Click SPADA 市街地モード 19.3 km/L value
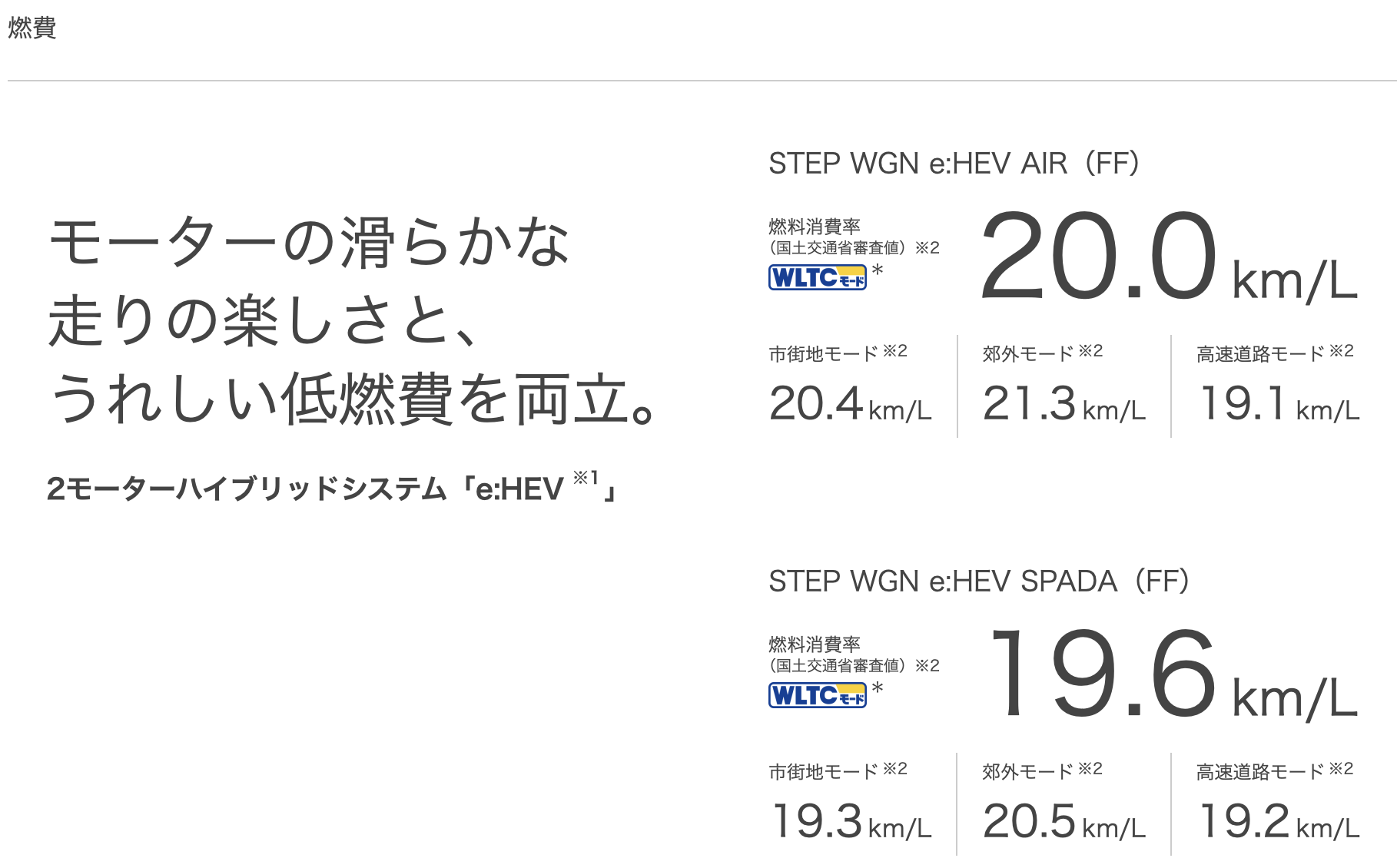Image resolution: width=1397 pixels, height=868 pixels. pyautogui.click(x=850, y=822)
